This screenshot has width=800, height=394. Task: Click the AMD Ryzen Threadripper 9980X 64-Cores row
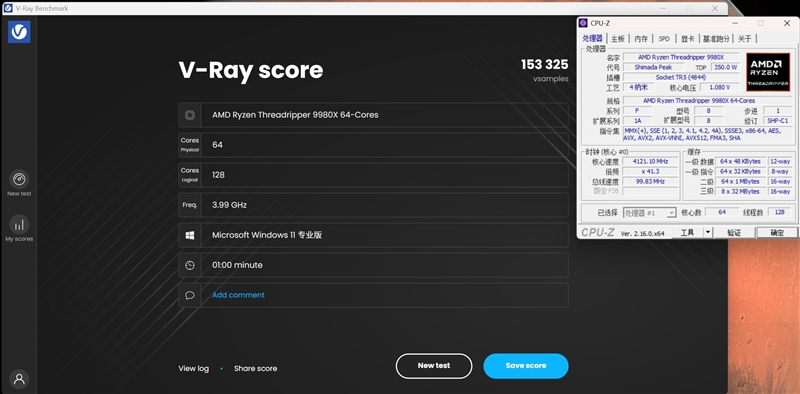(x=373, y=115)
